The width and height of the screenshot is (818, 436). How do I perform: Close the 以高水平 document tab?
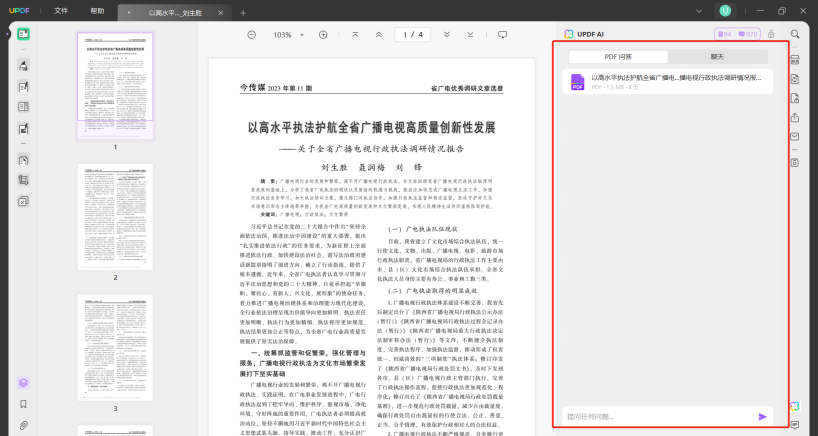point(220,13)
